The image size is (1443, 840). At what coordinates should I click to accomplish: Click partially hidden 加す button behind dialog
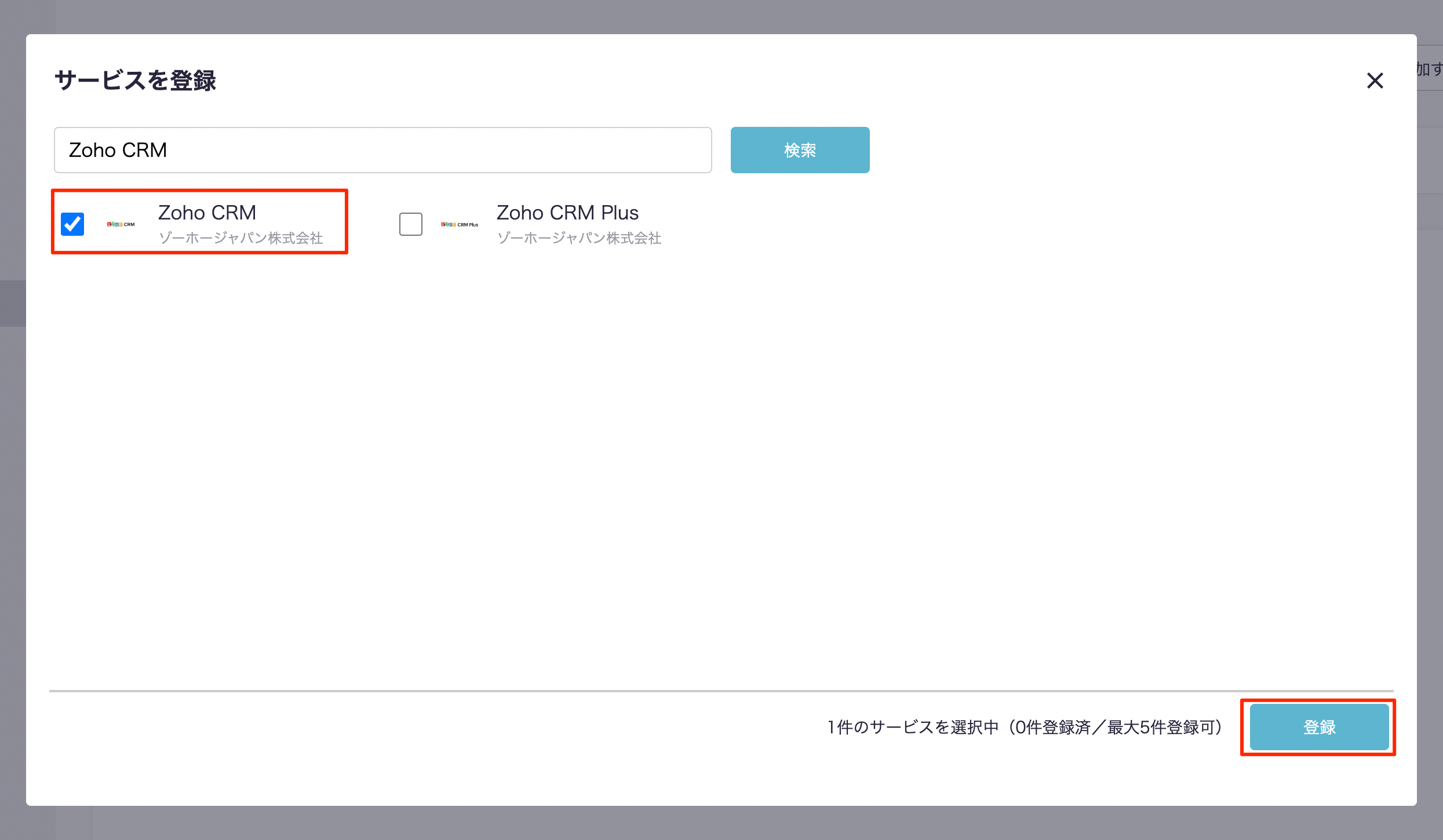click(x=1430, y=70)
